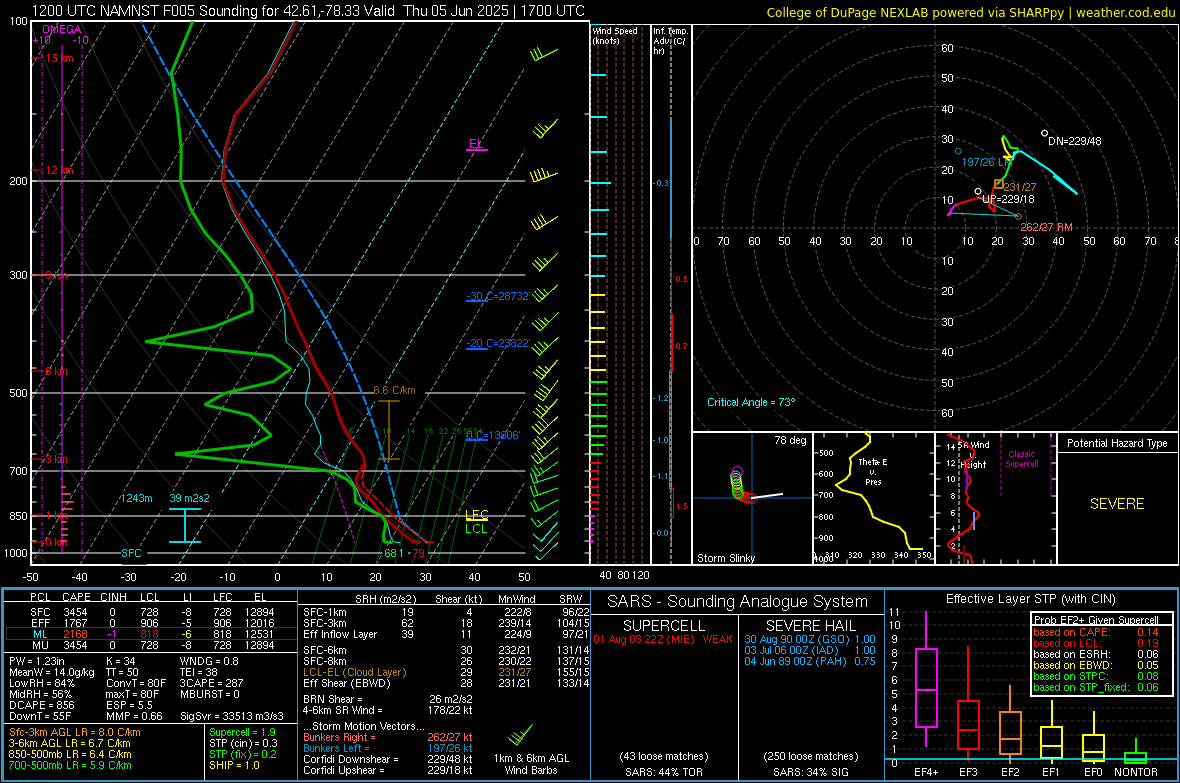
Task: Click the 'SARS - Sounding Analogue System' title
Action: pyautogui.click(x=738, y=602)
